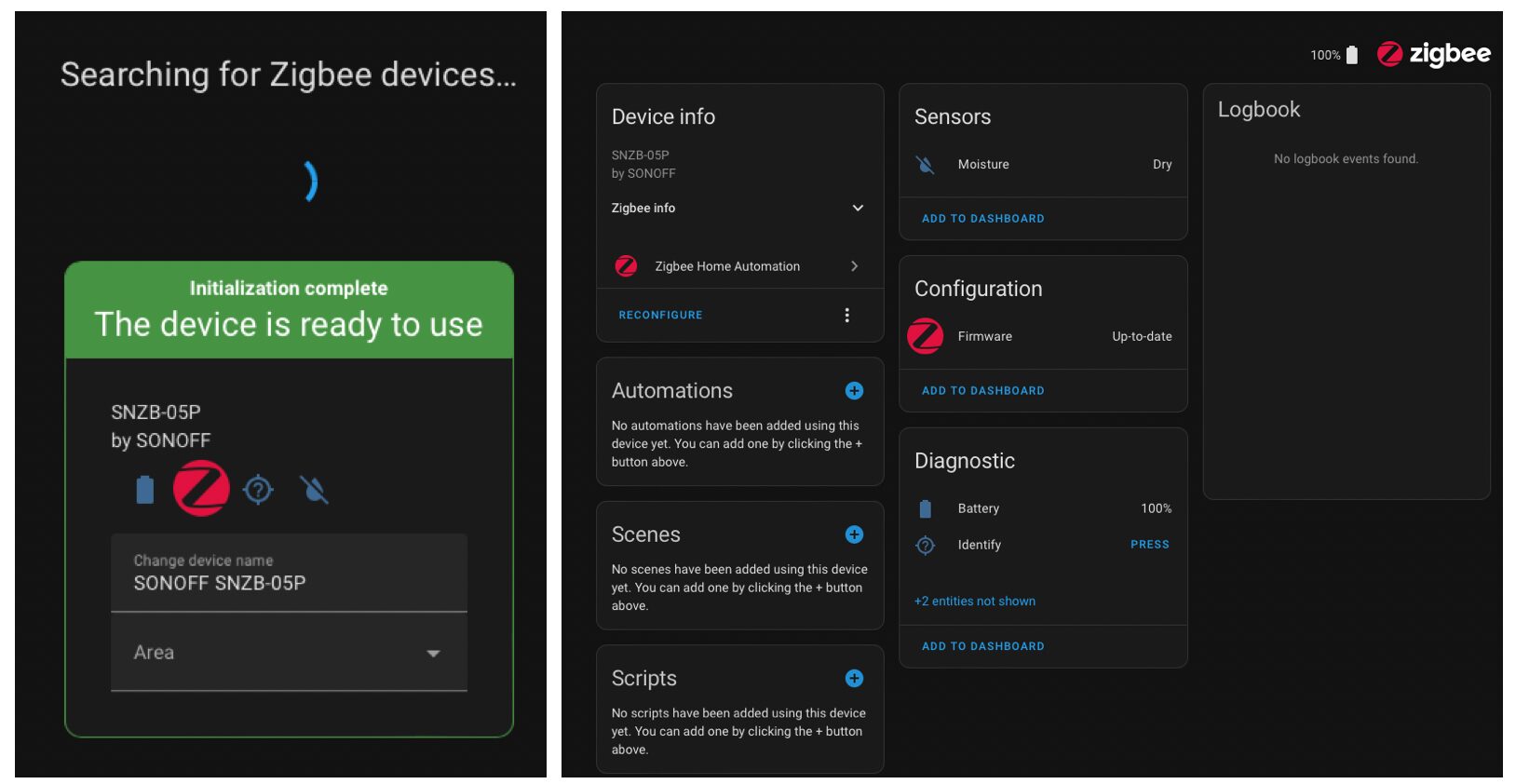Click the RECONFIGURE button
The image size is (1516, 784).
(x=661, y=316)
